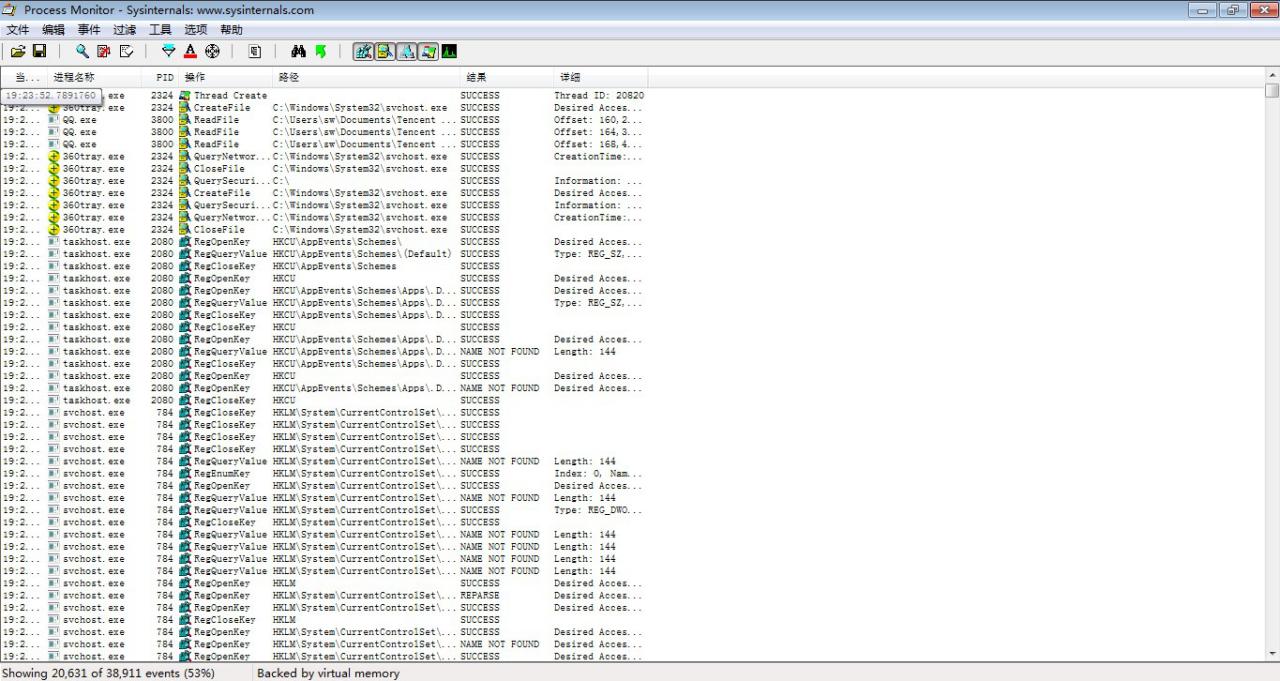Open the Filter funnel icon

168,51
